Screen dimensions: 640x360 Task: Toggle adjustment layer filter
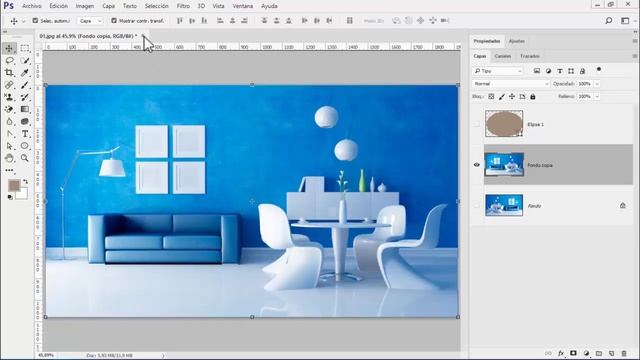pos(548,71)
